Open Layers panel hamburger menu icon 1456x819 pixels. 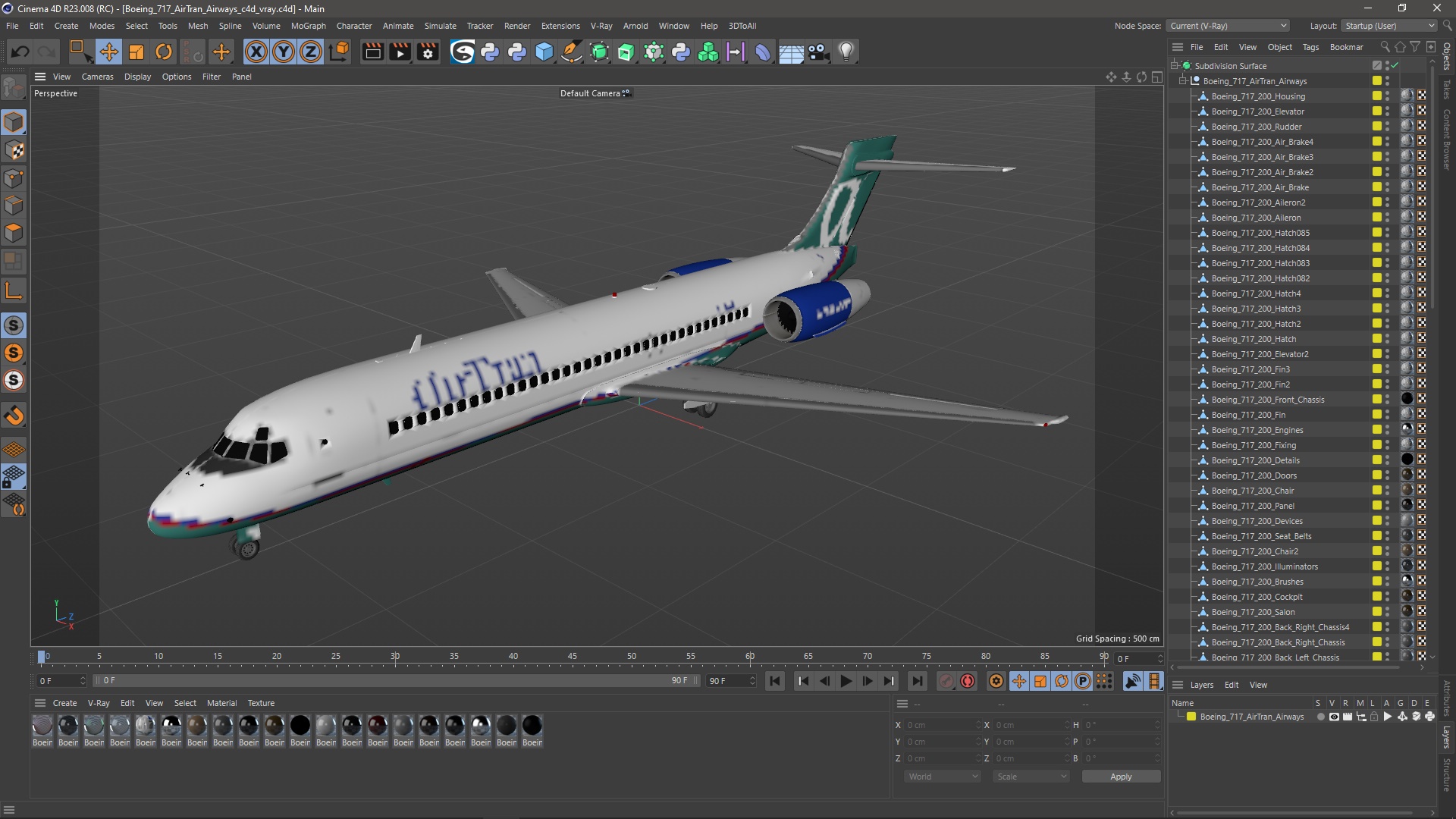click(x=1178, y=685)
